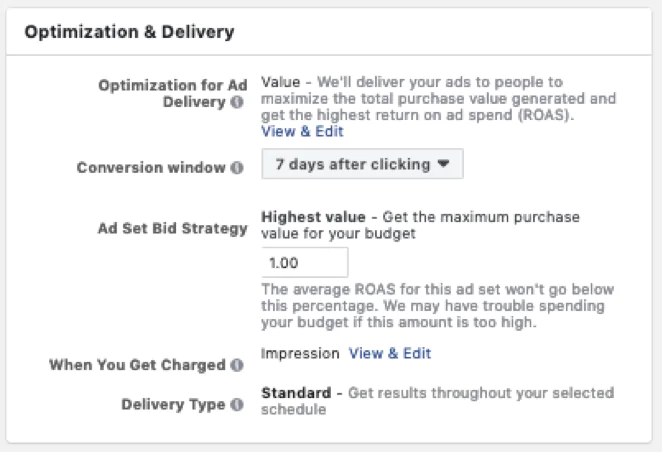The width and height of the screenshot is (662, 452).
Task: Click the Impression charge text
Action: (x=299, y=353)
